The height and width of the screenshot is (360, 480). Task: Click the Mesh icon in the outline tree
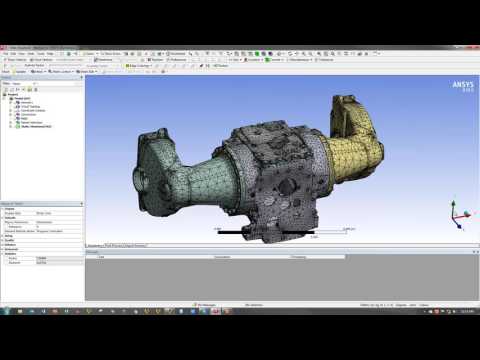(18, 119)
